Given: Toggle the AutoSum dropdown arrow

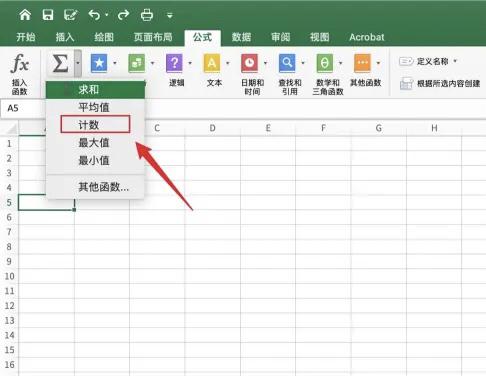Looking at the screenshot, I should pos(78,63).
